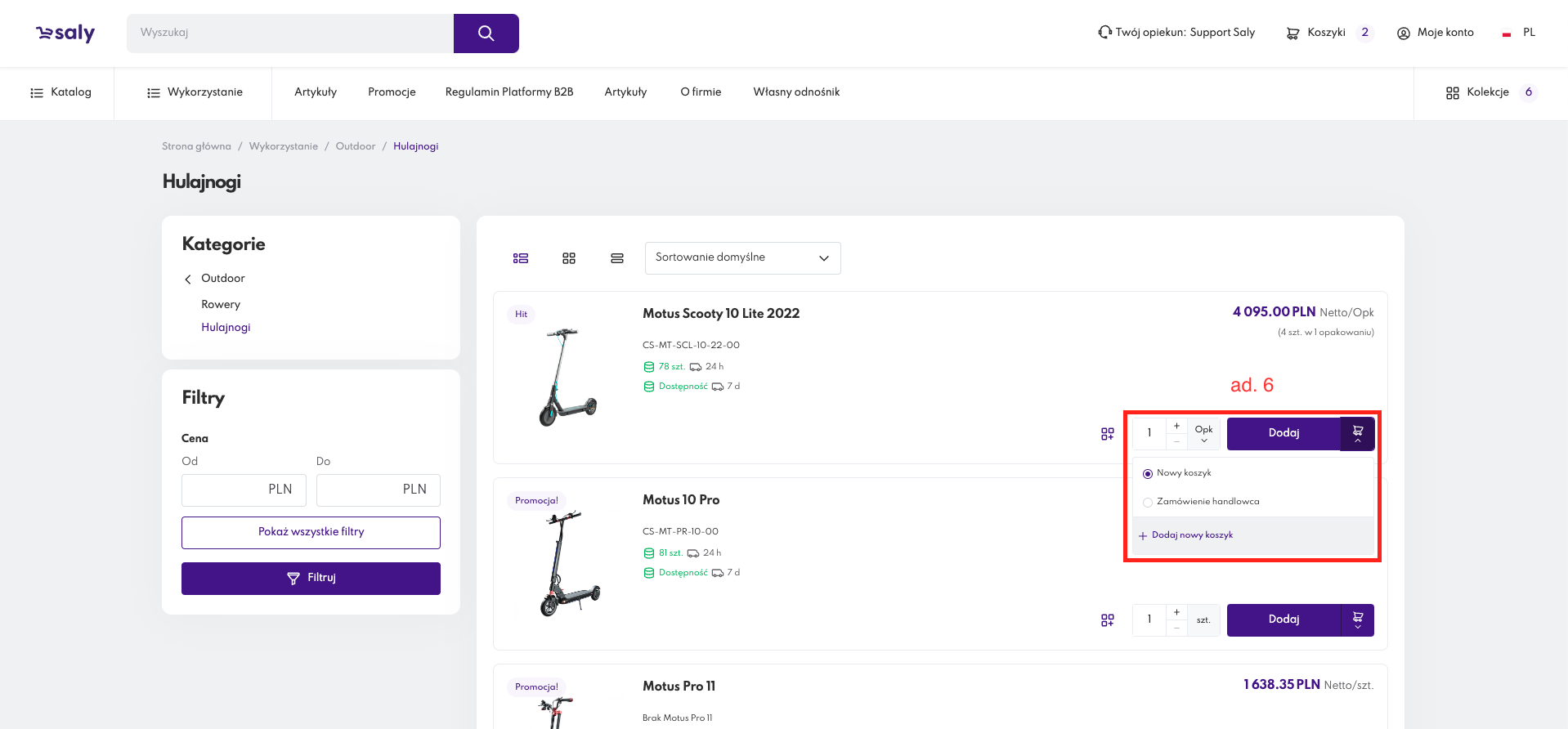This screenshot has height=729, width=1568.
Task: Increase quantity for Motus Scooty 10 Lite
Action: [1176, 426]
